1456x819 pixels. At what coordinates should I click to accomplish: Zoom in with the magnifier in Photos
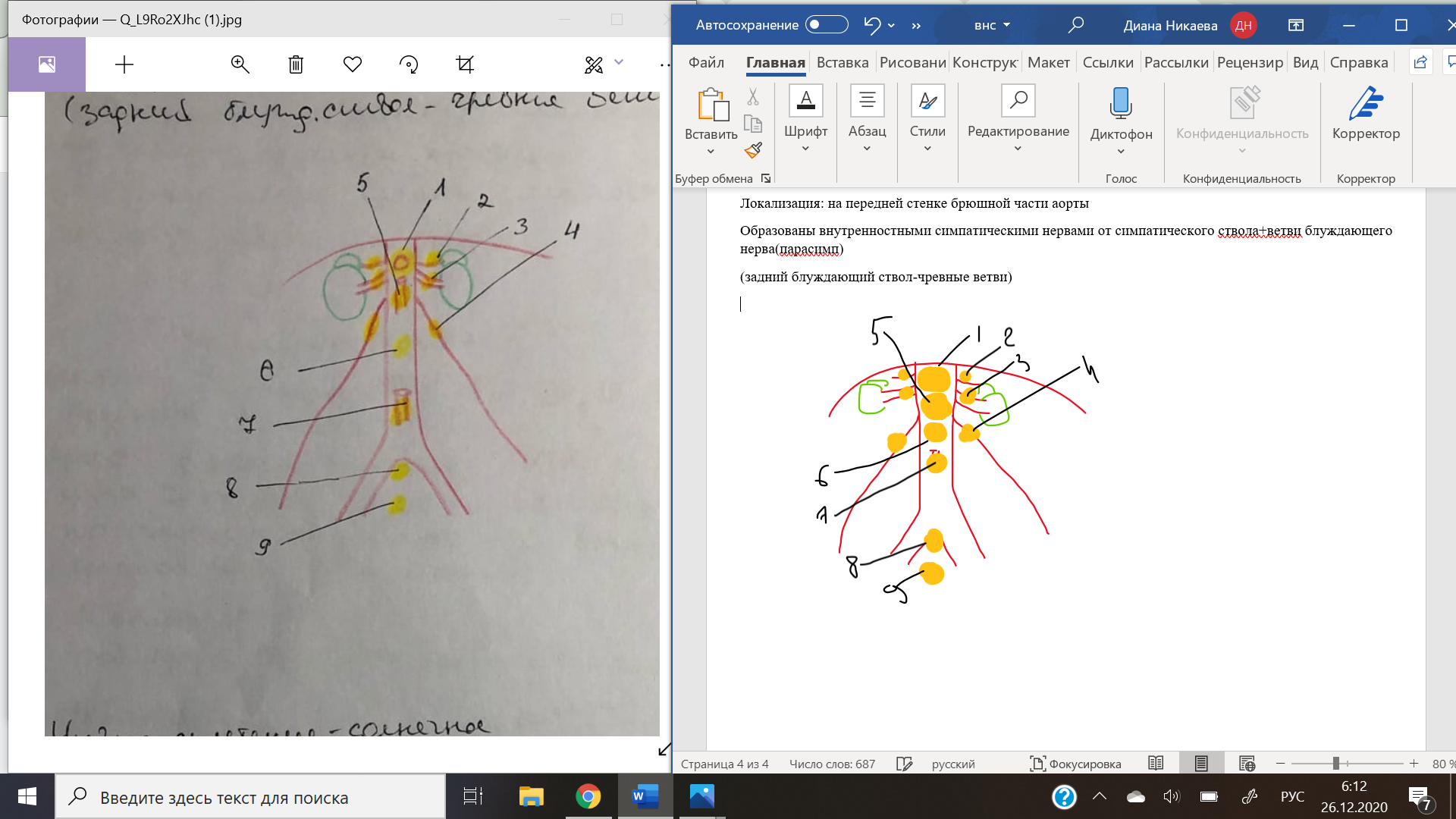[240, 64]
